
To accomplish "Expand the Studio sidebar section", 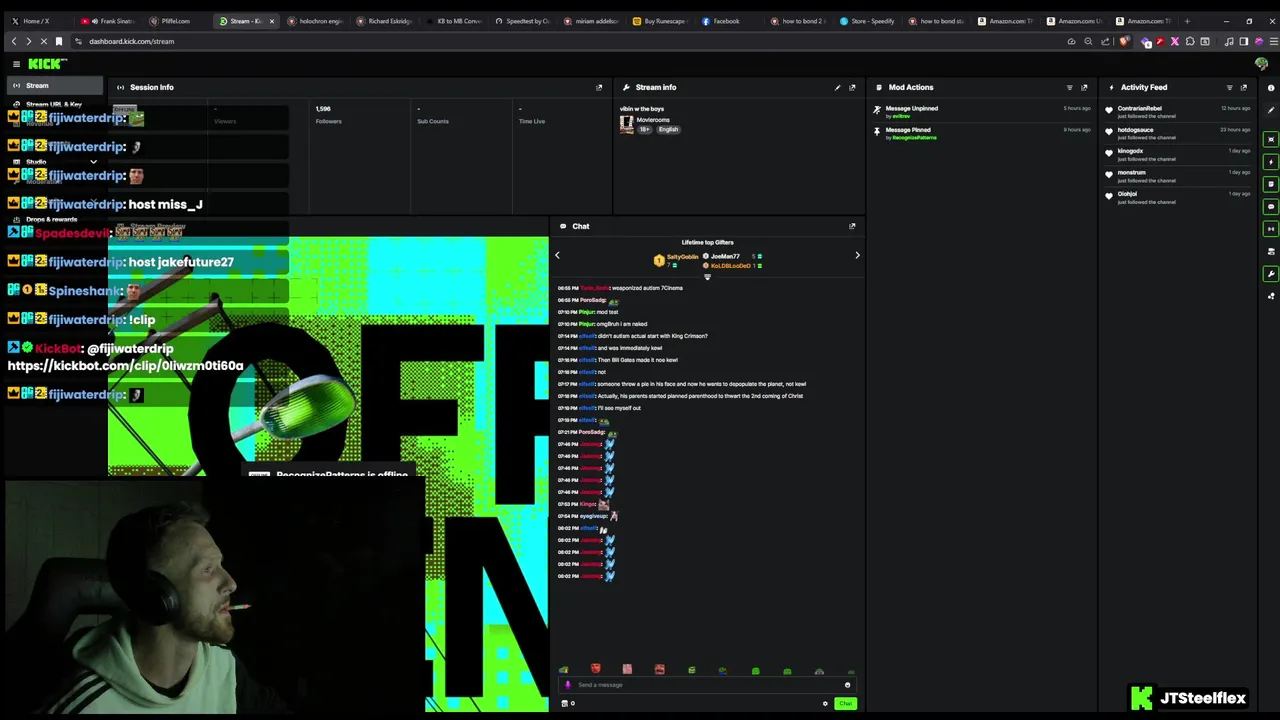I will (93, 162).
